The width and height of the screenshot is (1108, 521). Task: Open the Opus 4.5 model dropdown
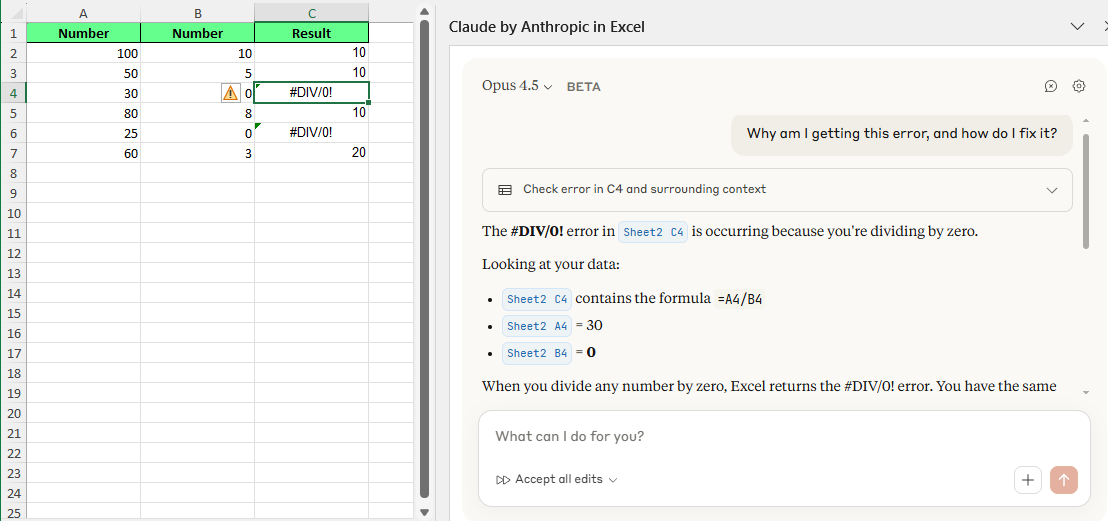pyautogui.click(x=517, y=86)
